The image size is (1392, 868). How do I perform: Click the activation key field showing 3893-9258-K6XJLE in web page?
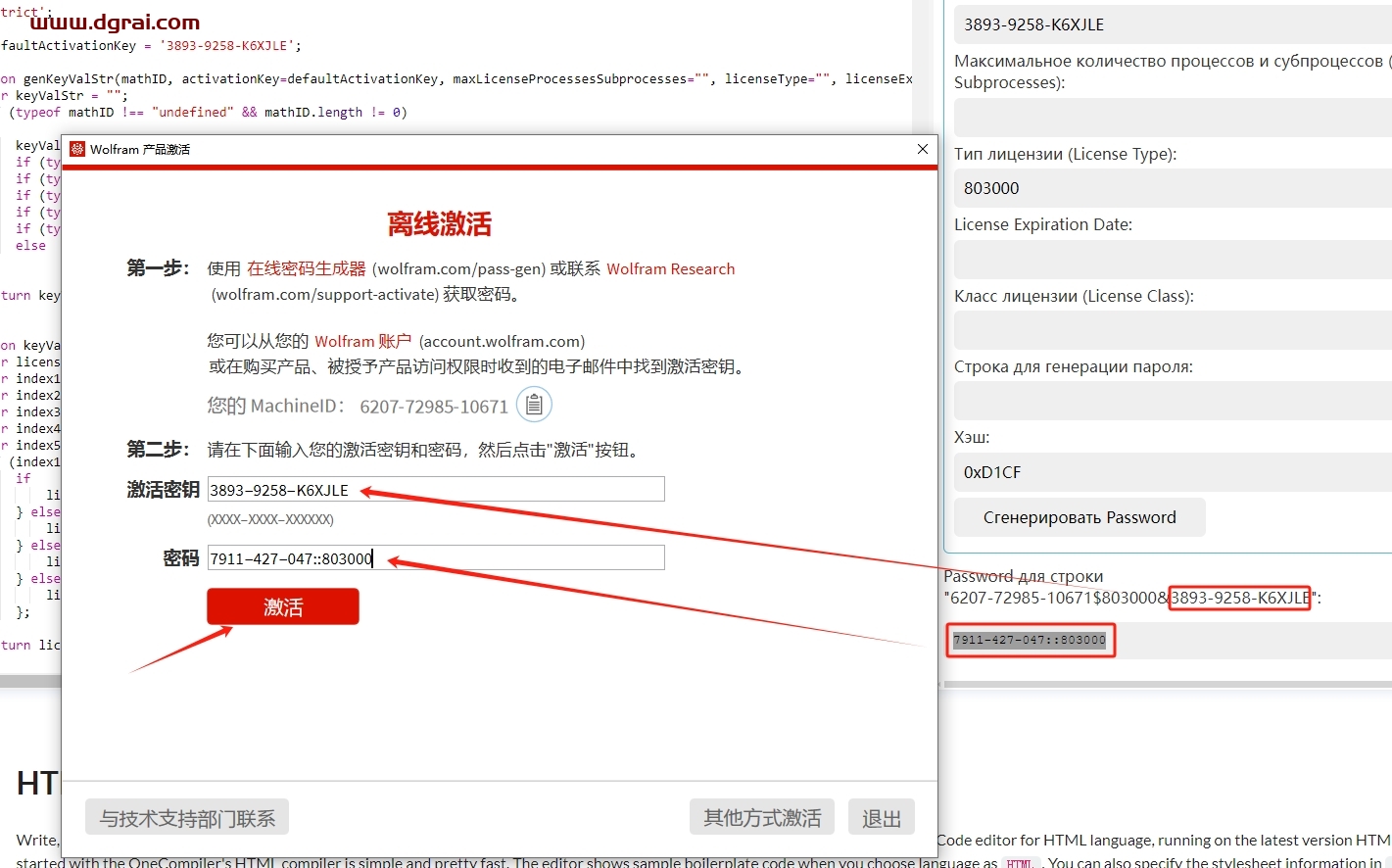coord(1173,24)
